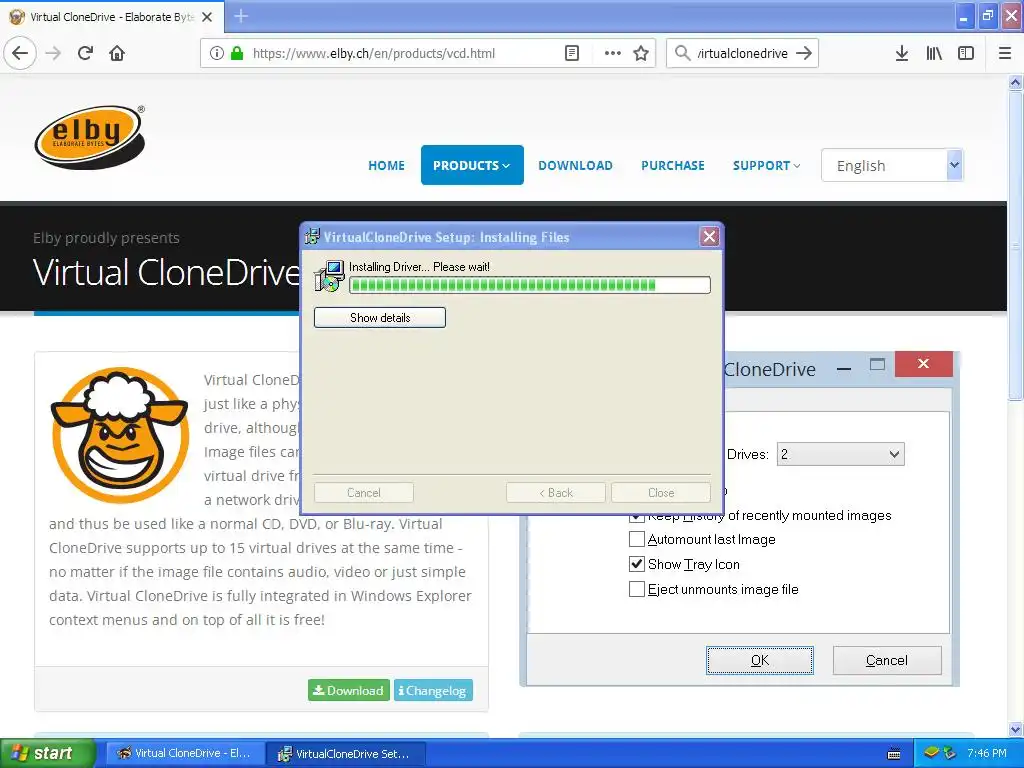
Task: Go to the HOME page
Action: point(386,165)
